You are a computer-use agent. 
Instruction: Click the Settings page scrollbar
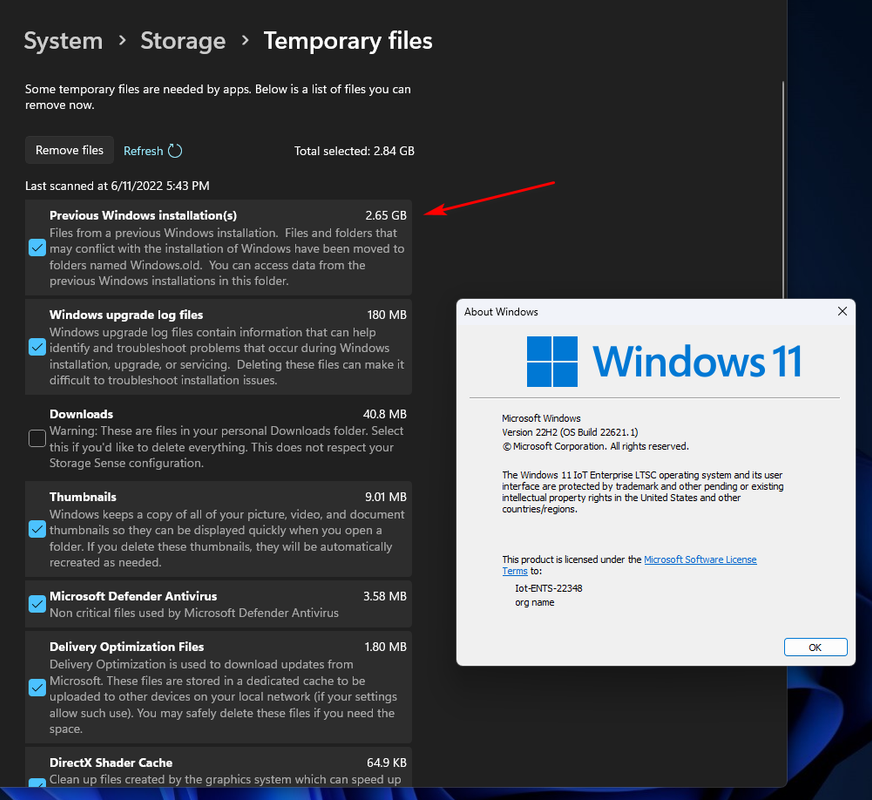[783, 189]
